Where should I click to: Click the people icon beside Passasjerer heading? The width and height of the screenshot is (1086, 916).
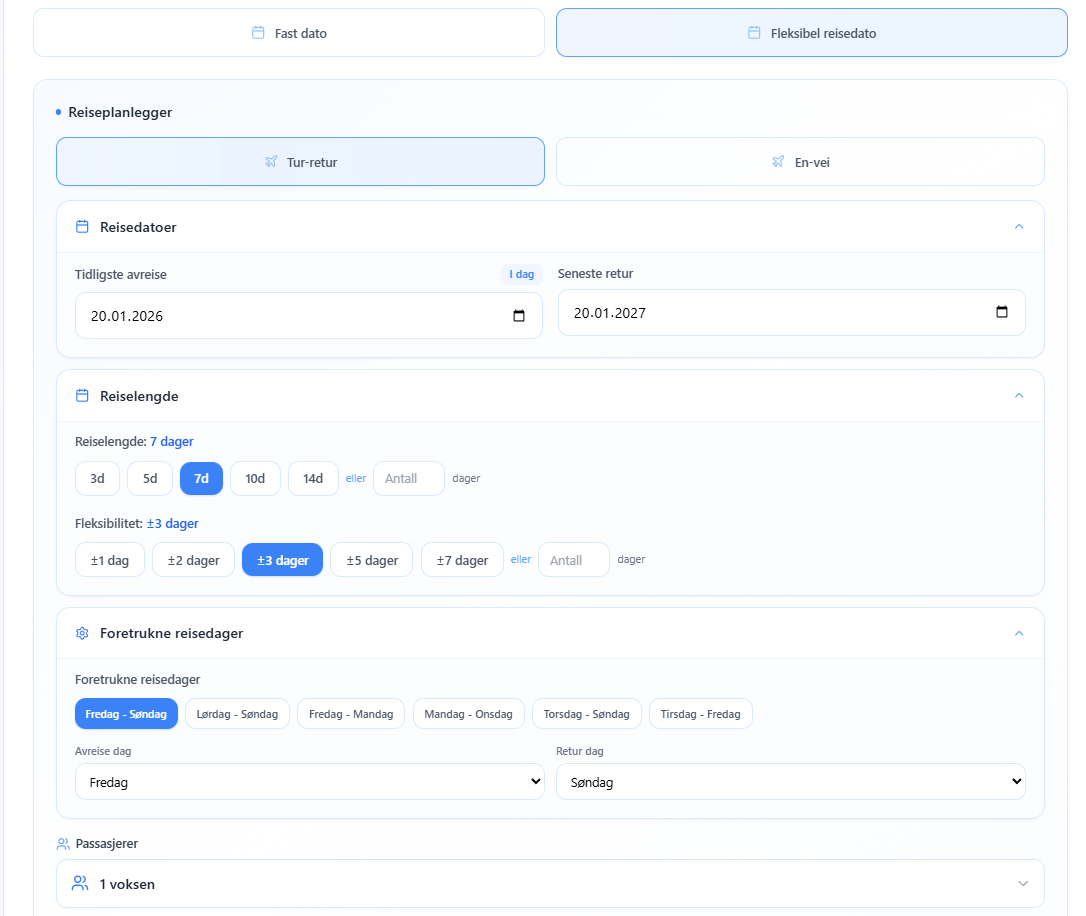click(63, 843)
